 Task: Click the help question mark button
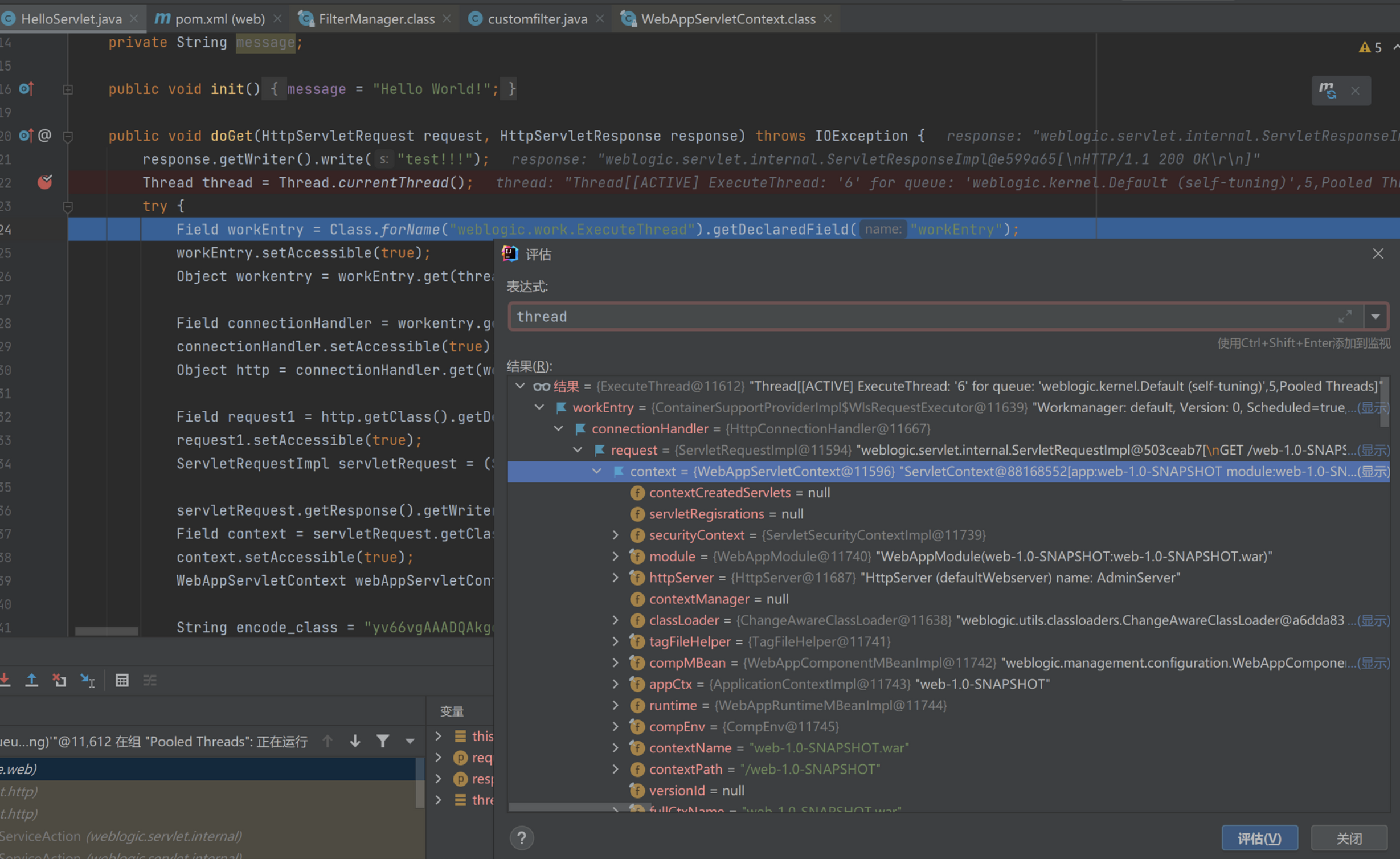[521, 837]
